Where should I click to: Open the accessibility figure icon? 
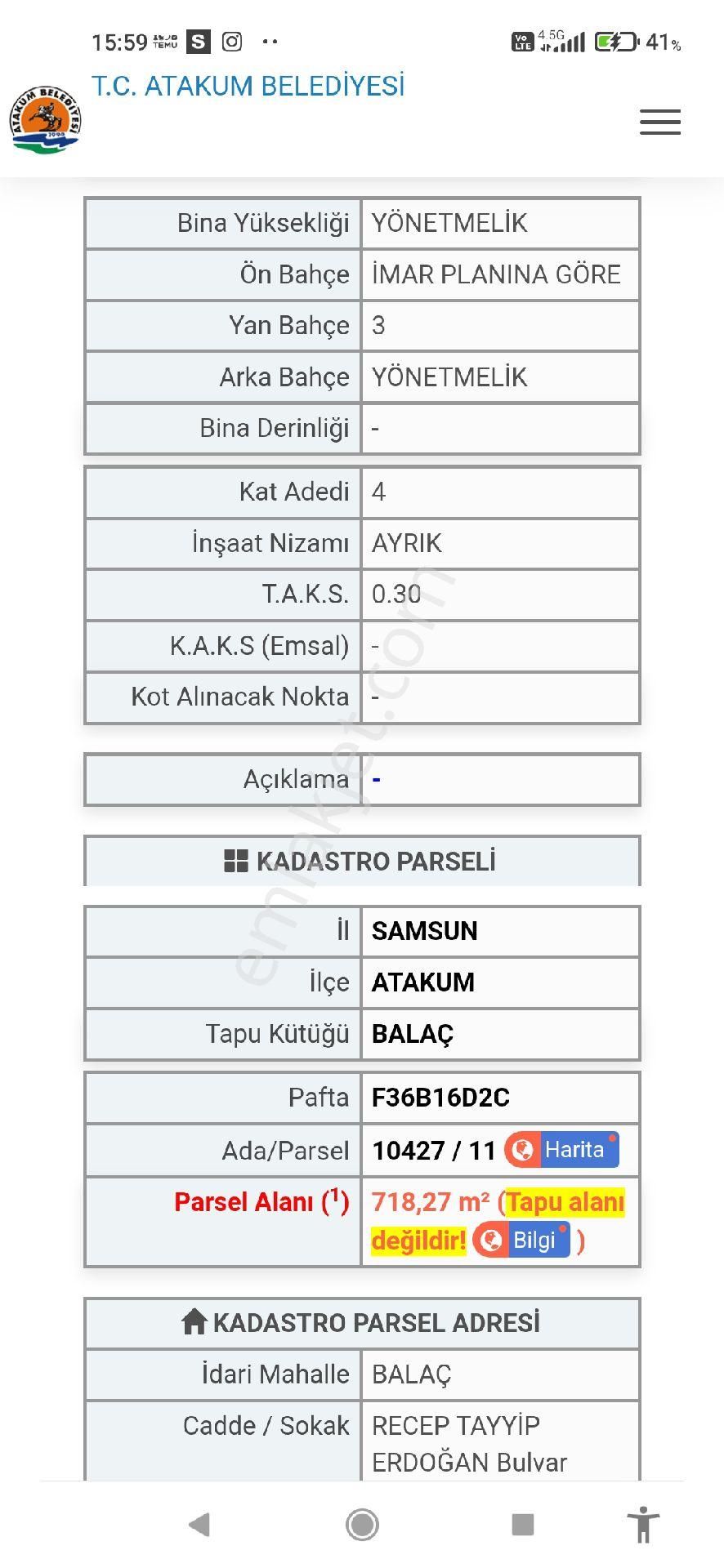coord(643,1524)
